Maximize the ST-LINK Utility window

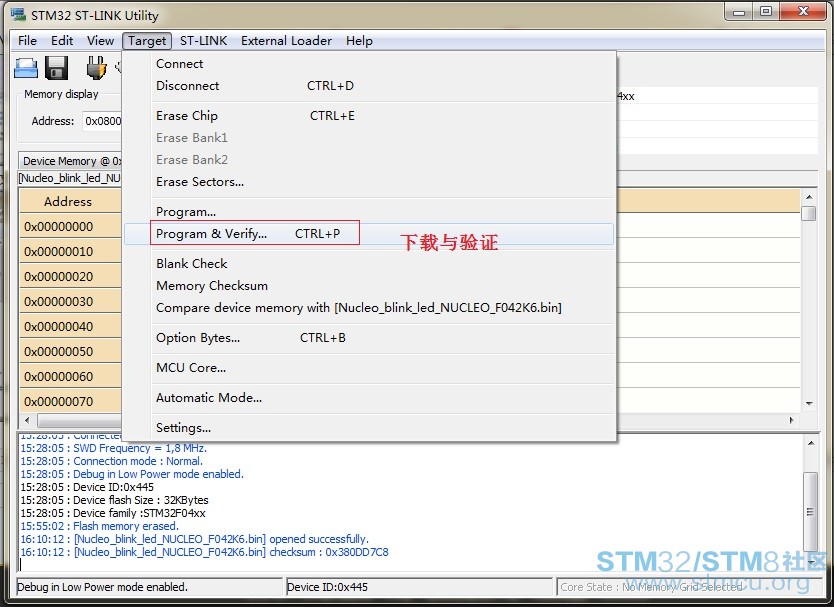click(765, 12)
